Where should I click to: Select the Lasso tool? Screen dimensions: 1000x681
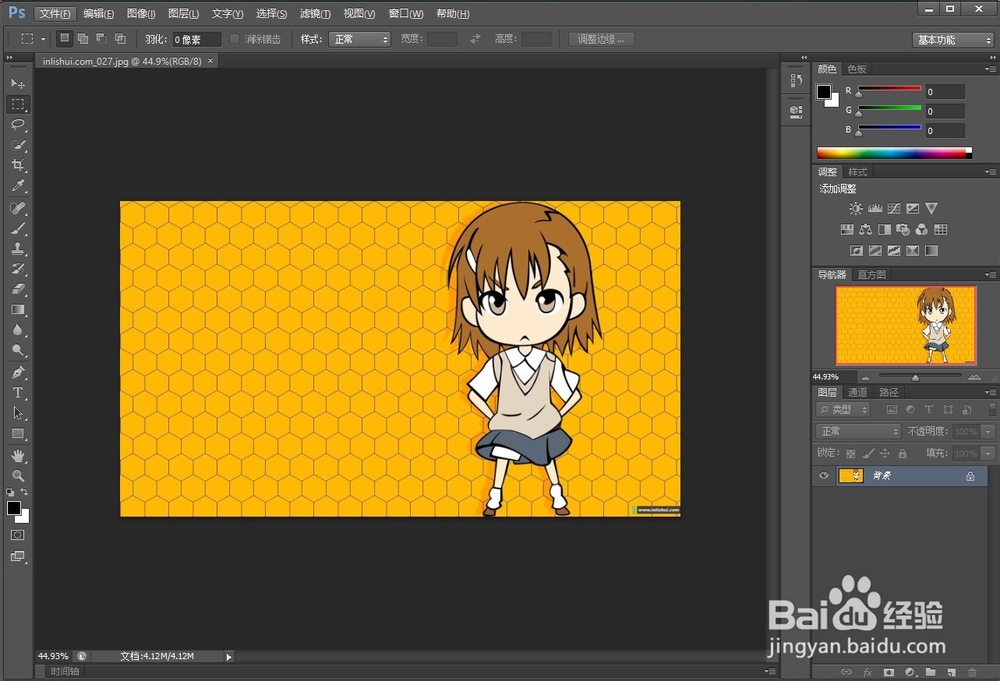pyautogui.click(x=15, y=125)
